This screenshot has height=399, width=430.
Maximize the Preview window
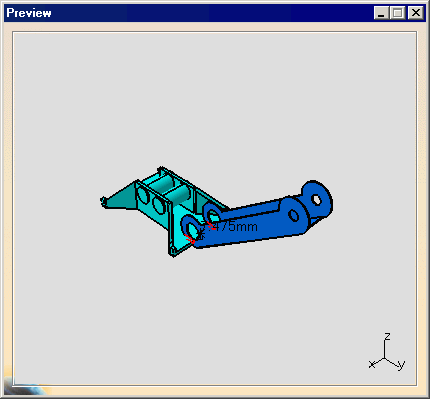click(397, 13)
